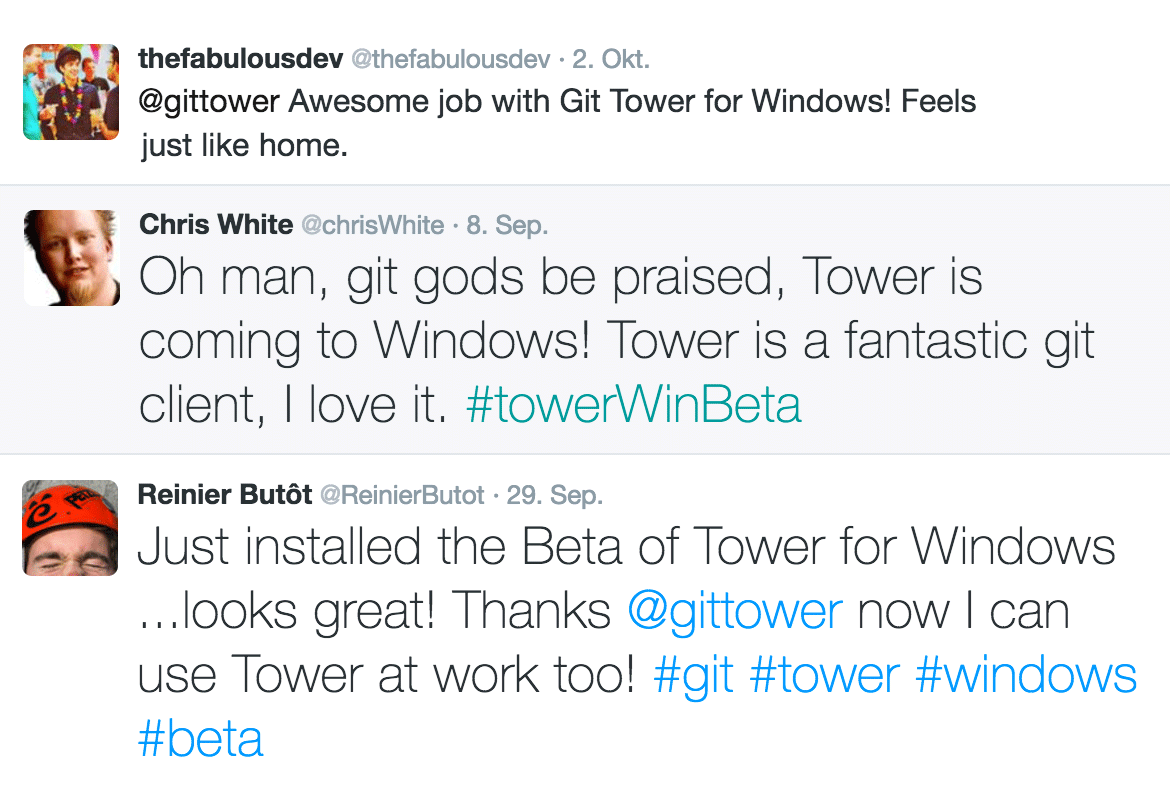Select the username Chris White

[216, 225]
